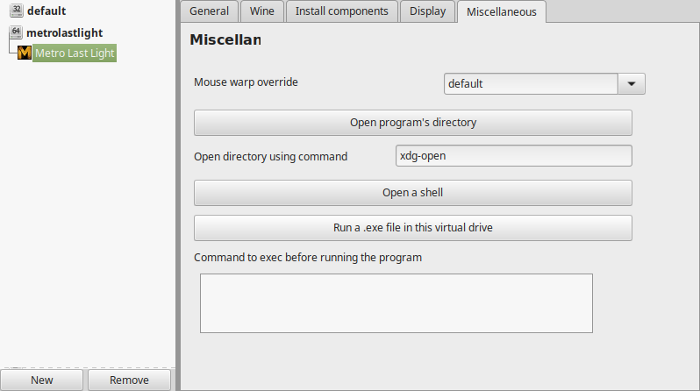Open the Install components tab
This screenshot has width=700, height=391.
(342, 11)
